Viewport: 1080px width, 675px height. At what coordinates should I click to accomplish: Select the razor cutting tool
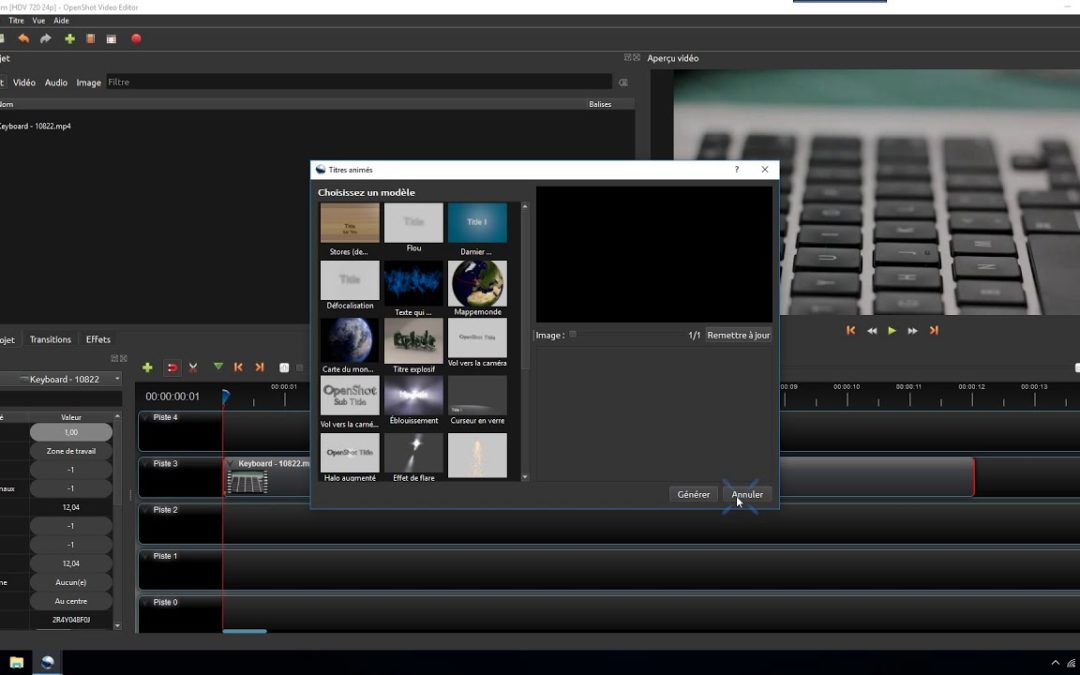[x=192, y=367]
